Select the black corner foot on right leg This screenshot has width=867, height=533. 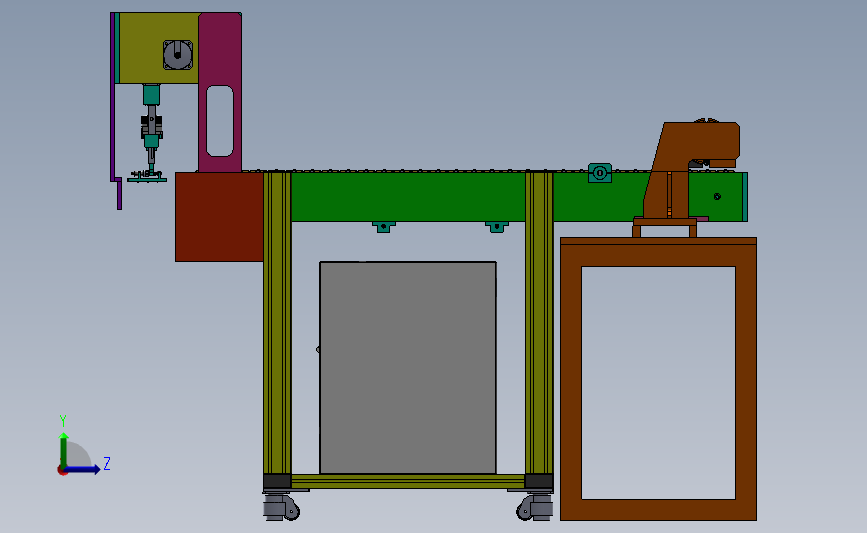[x=539, y=482]
